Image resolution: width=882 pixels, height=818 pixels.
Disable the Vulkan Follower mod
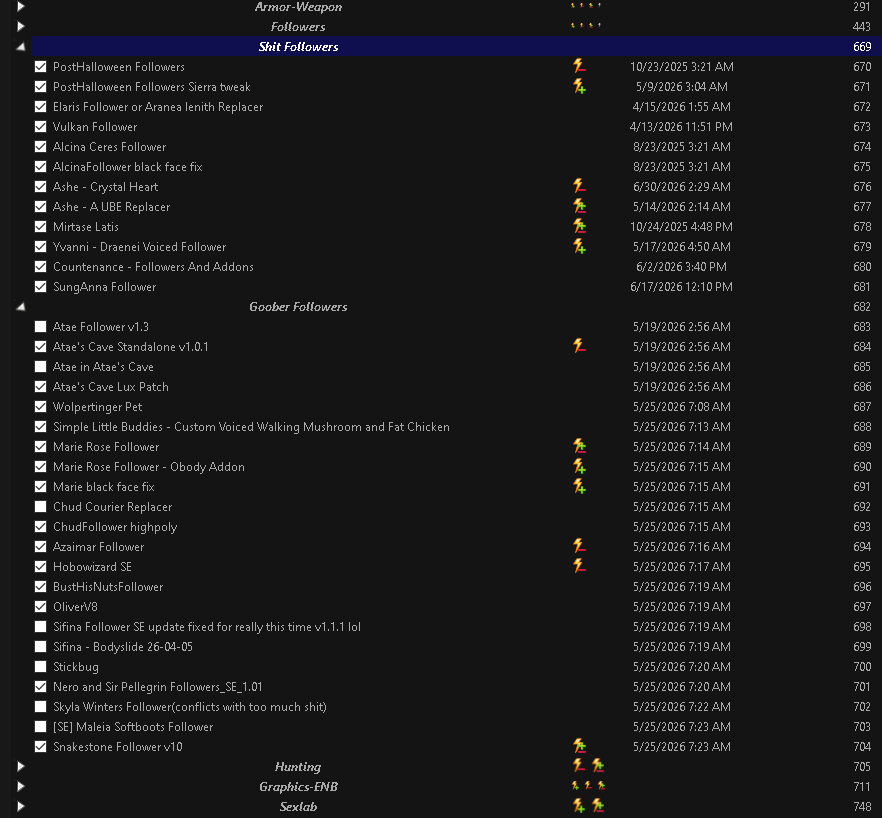coord(40,127)
